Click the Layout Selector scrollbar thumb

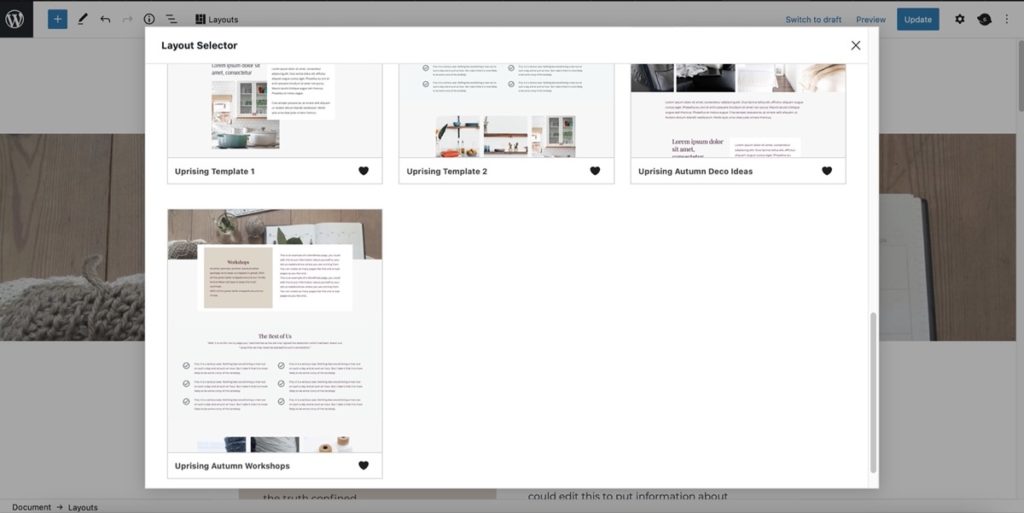pos(873,392)
